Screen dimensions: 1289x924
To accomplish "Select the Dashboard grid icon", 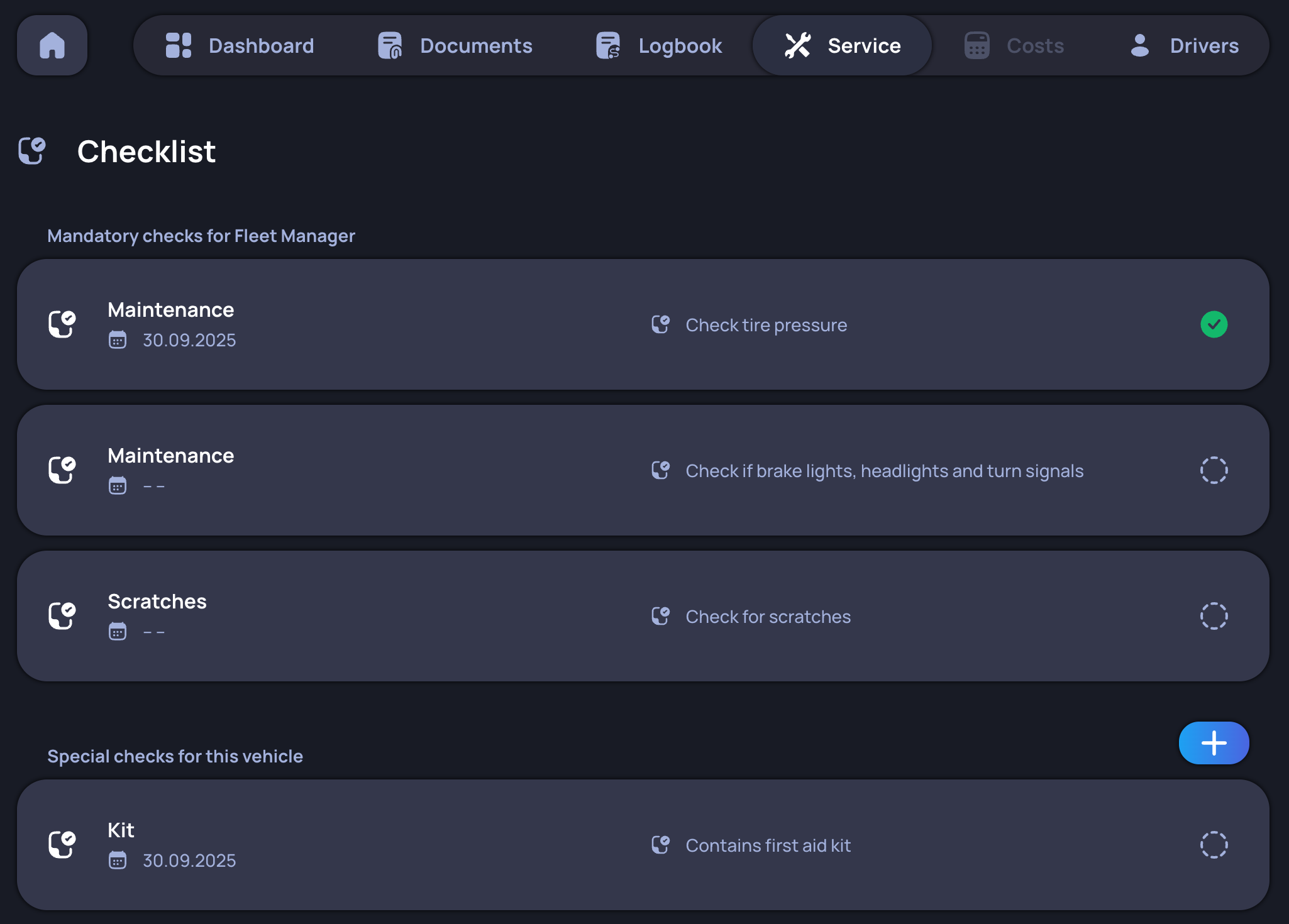I will 179,45.
